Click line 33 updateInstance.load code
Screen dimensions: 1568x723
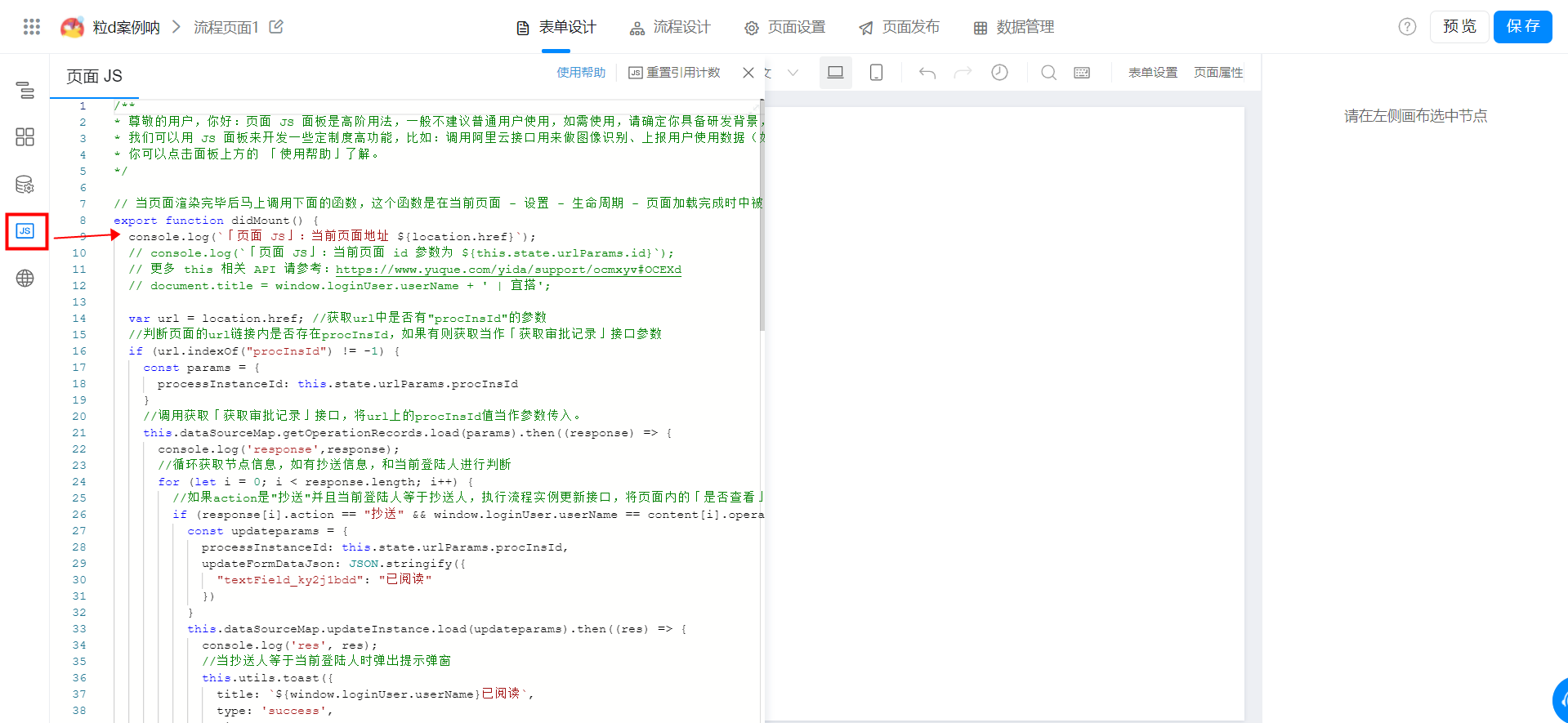tap(437, 629)
